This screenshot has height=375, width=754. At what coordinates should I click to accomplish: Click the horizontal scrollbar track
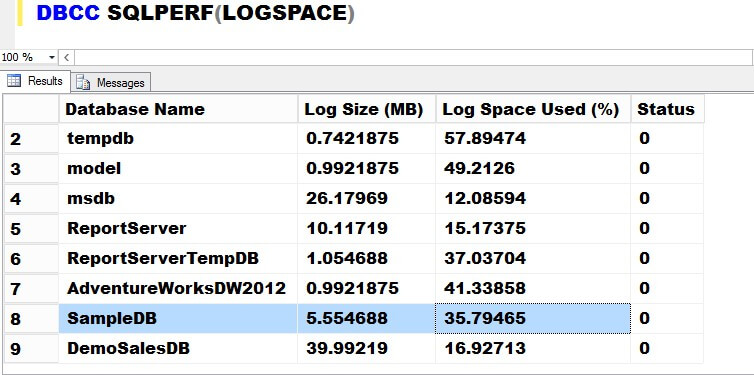pos(414,58)
